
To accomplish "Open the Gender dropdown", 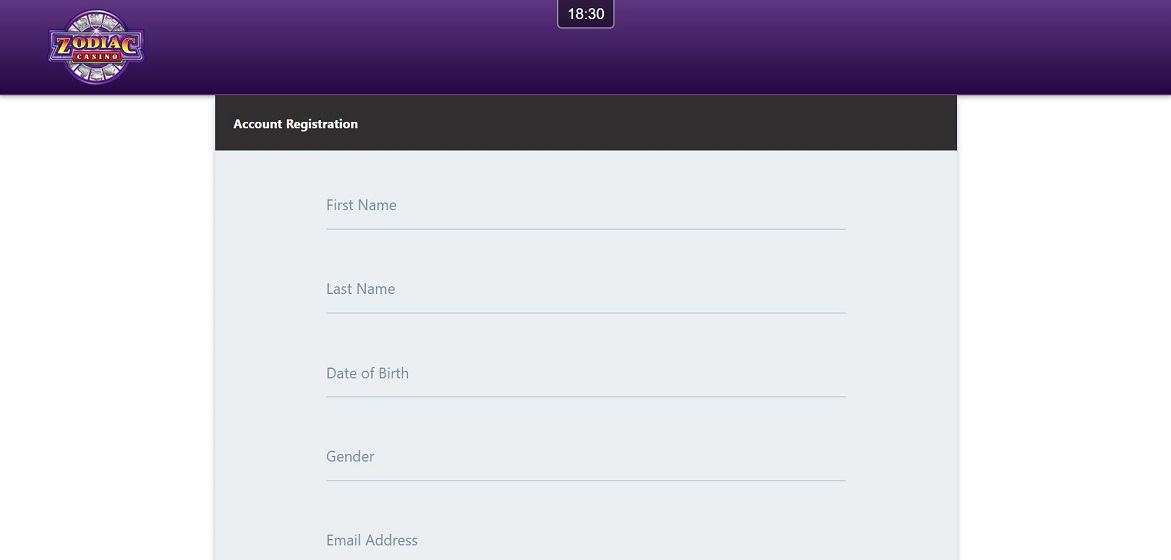I will click(586, 457).
